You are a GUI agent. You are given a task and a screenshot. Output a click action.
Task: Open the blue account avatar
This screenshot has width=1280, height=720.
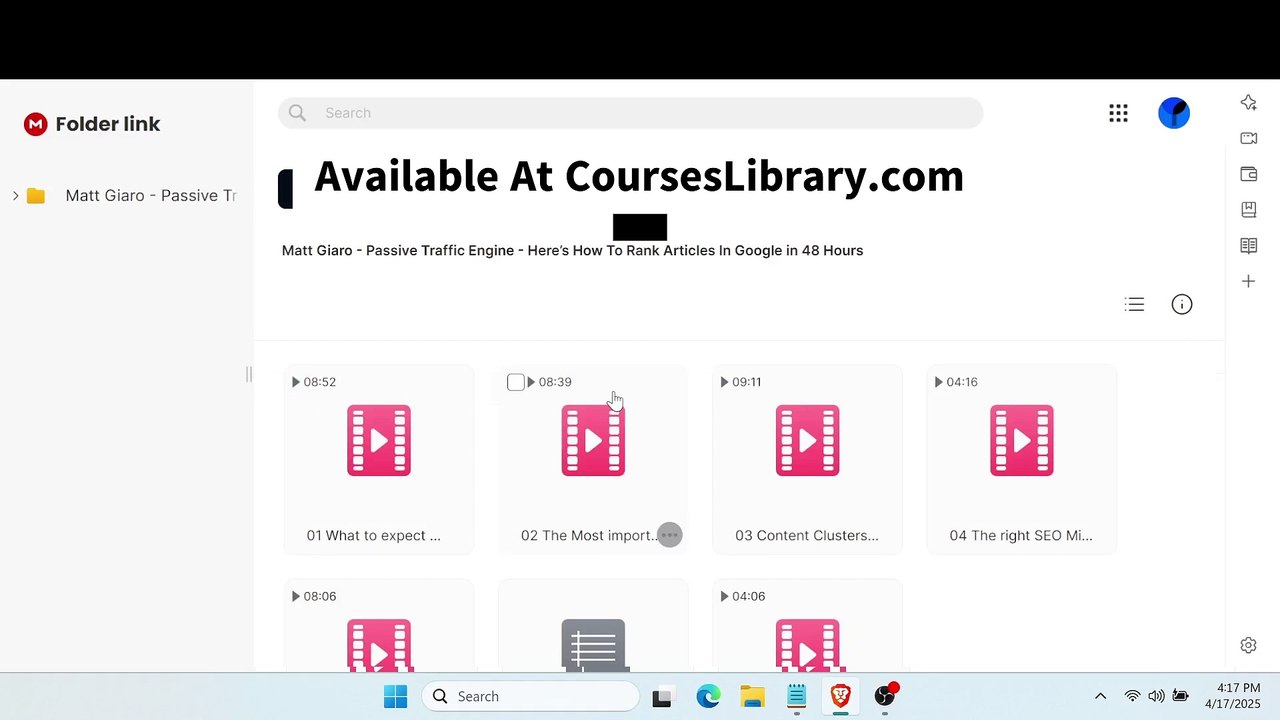tap(1174, 113)
